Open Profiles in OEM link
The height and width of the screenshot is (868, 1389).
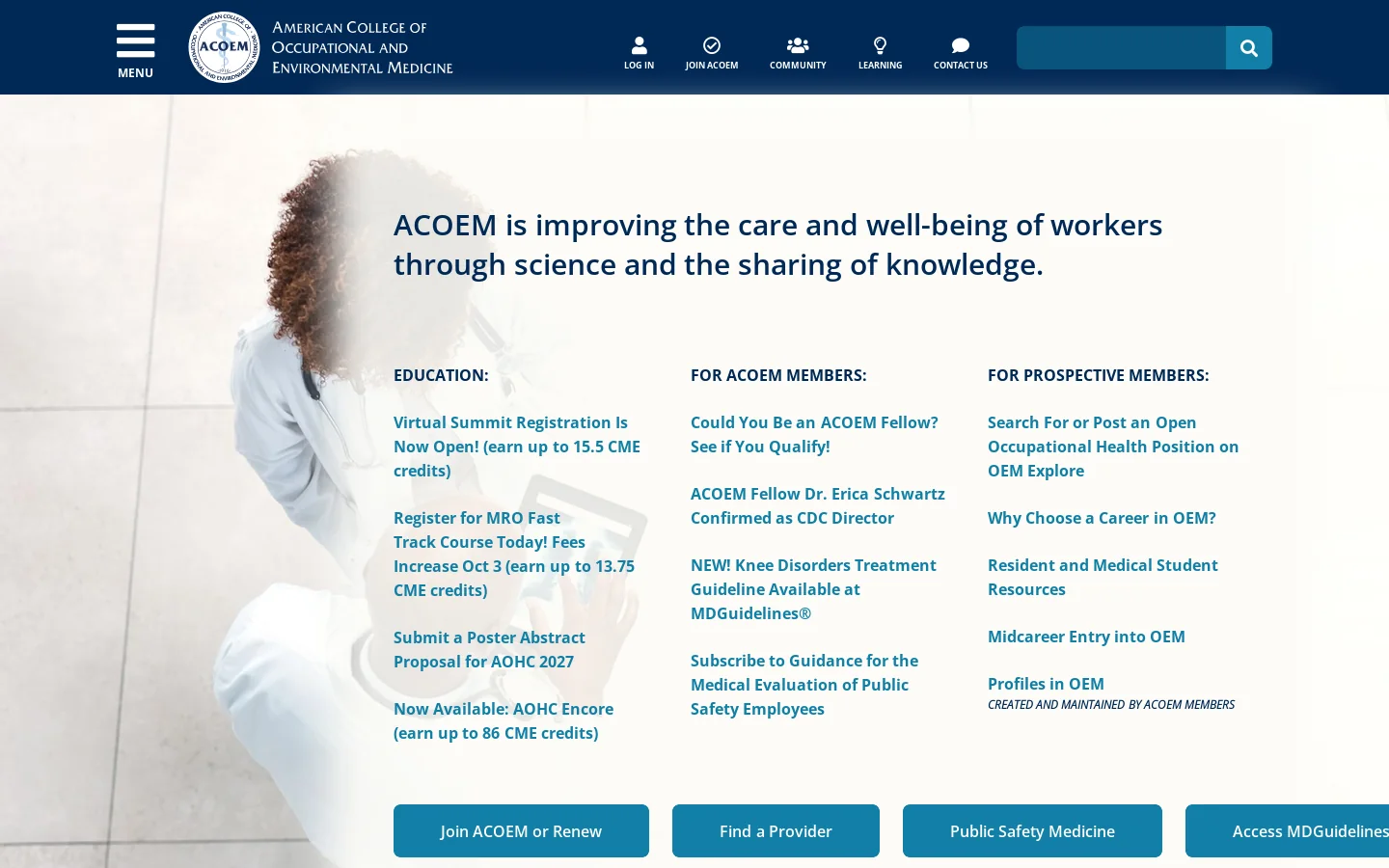1046,684
